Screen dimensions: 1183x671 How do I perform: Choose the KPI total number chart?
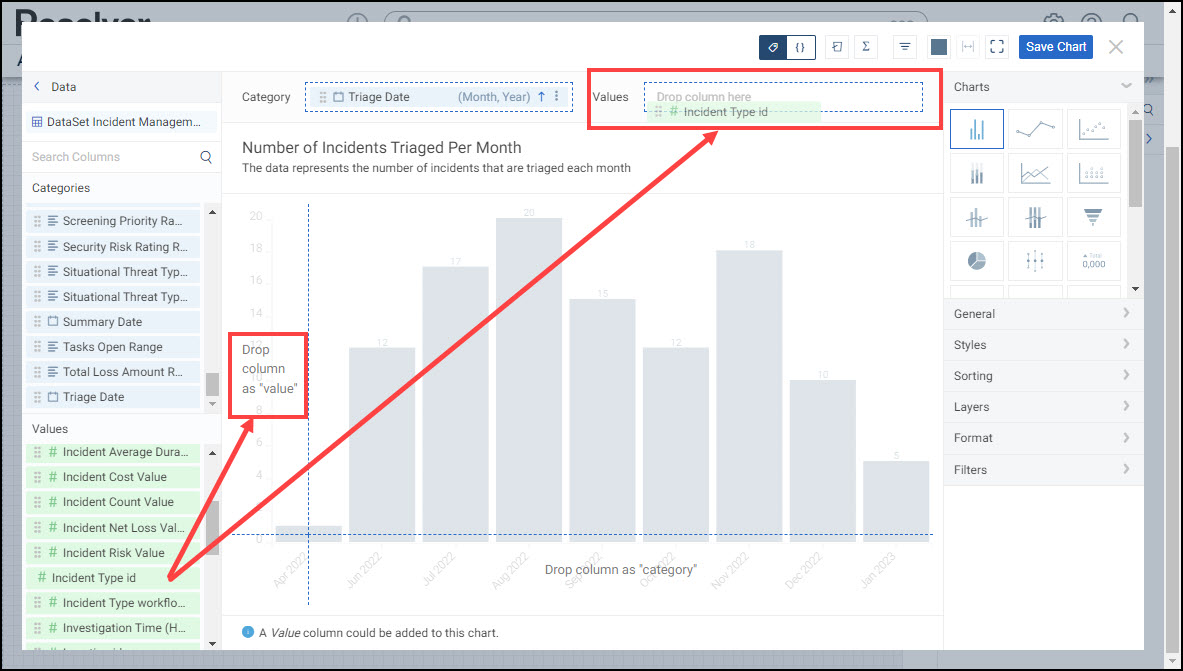[1093, 261]
